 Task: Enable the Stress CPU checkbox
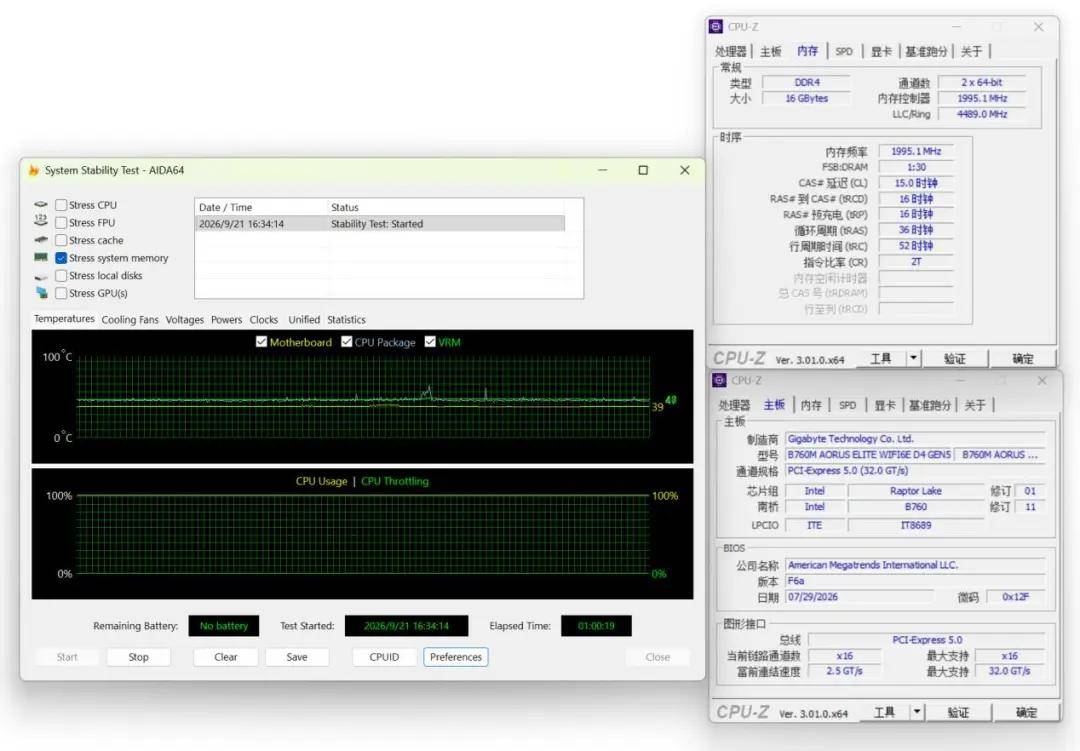click(x=61, y=205)
